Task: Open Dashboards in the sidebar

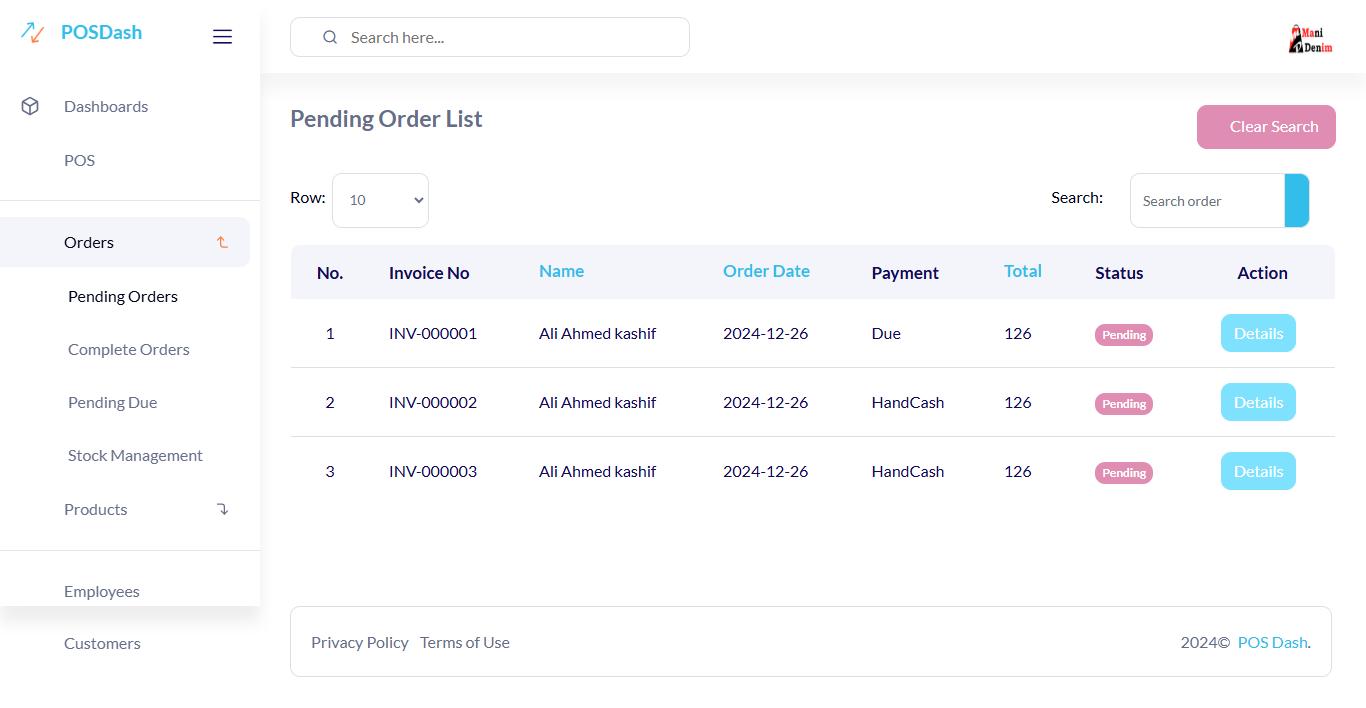Action: coord(106,106)
